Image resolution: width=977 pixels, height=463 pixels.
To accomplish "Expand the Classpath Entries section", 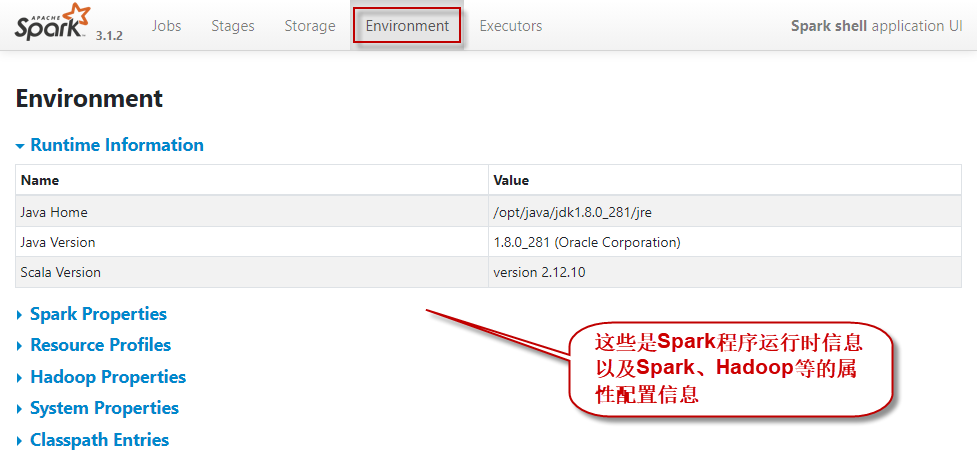I will pos(99,440).
